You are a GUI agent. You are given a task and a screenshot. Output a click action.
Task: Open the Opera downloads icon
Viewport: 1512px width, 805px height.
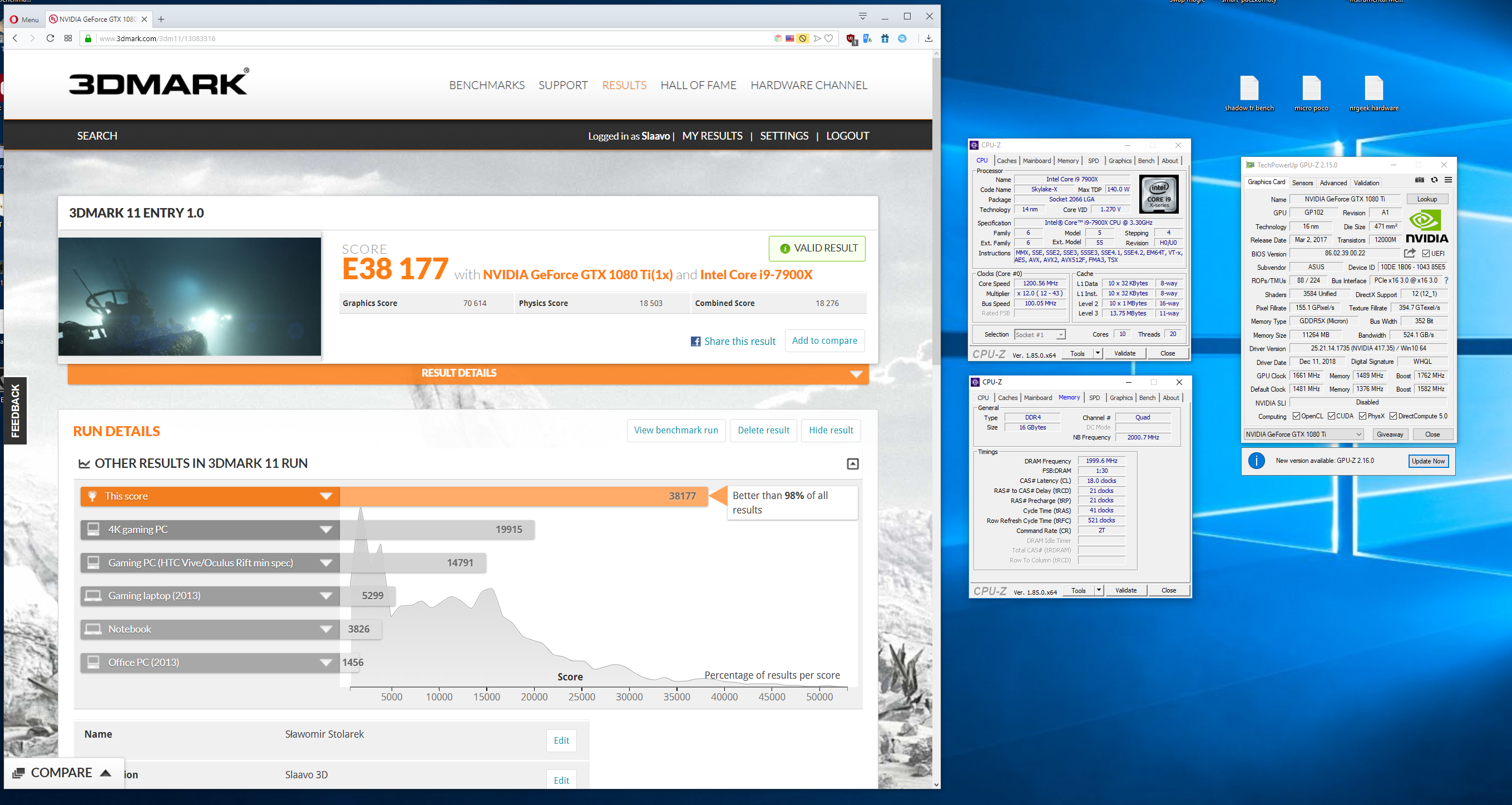coord(928,39)
